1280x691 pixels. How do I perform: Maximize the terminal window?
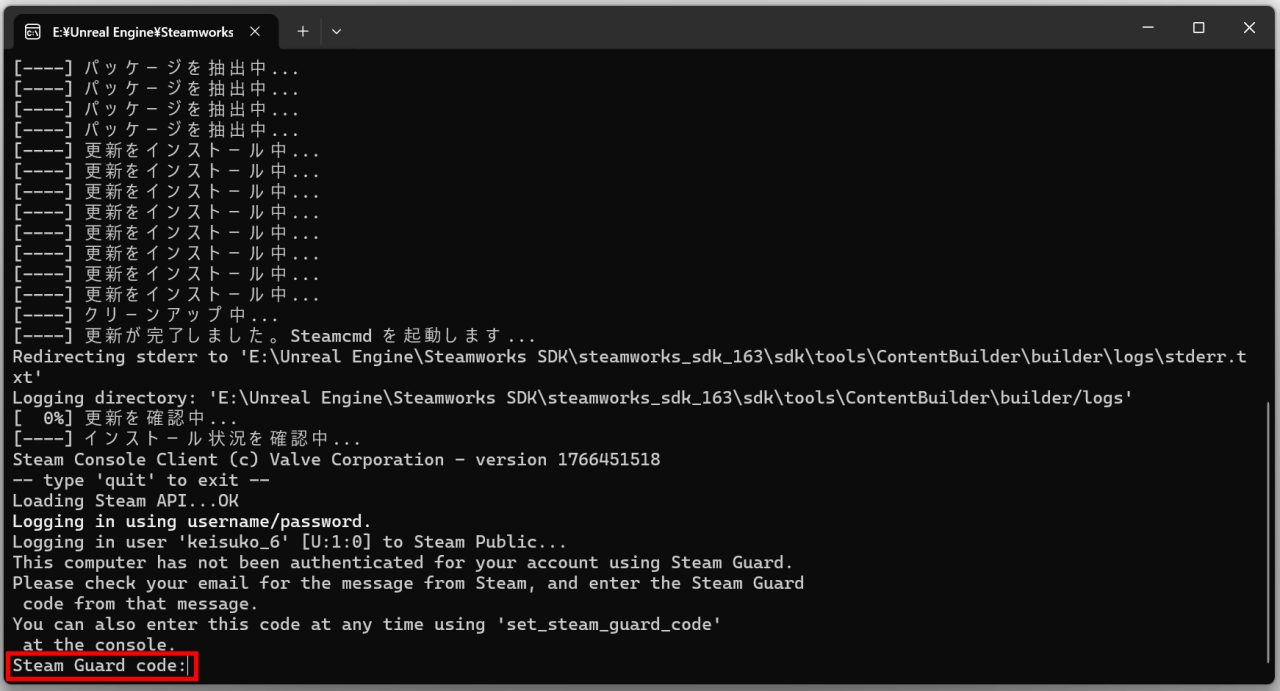click(1198, 28)
